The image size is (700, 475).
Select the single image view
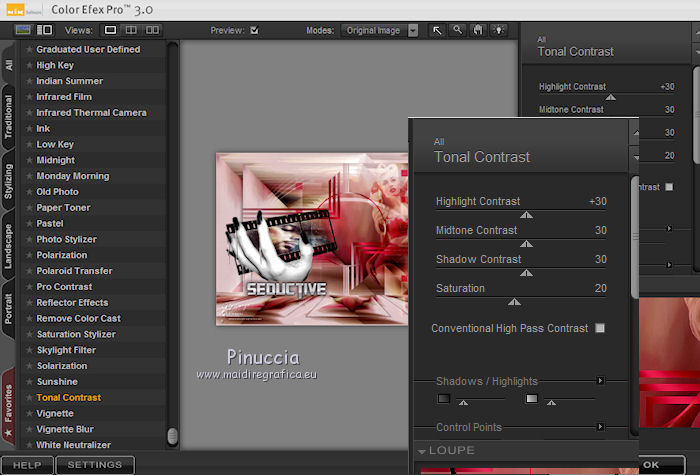tap(110, 30)
